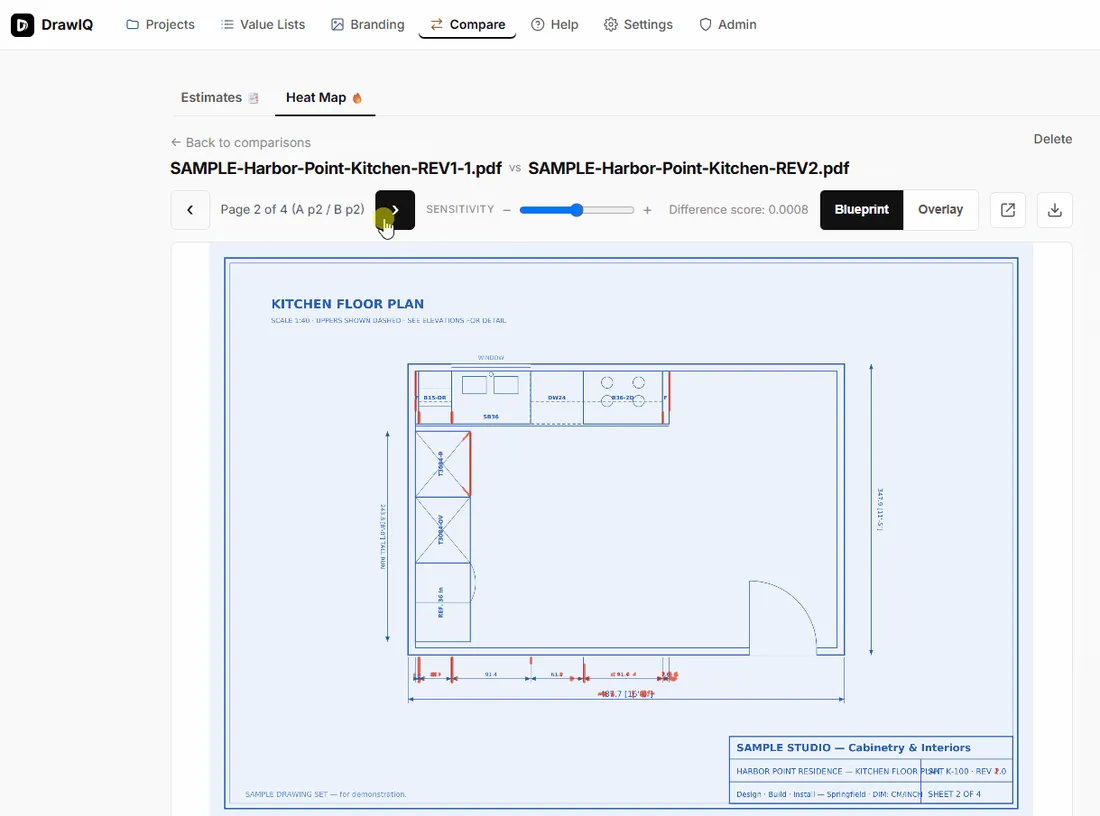Open comparison in new window icon
Screen dimensions: 1100x816
click(1008, 210)
